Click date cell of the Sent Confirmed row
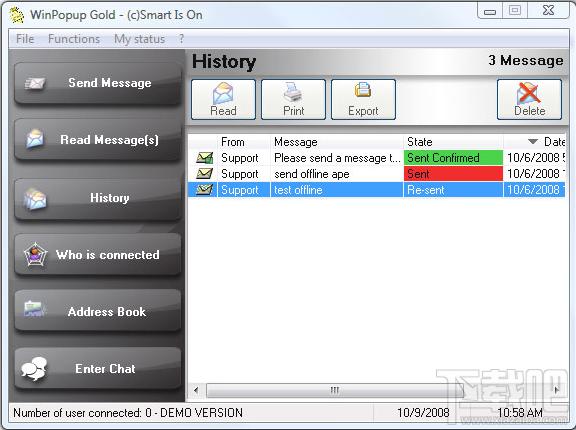This screenshot has height=430, width=576. tap(534, 158)
